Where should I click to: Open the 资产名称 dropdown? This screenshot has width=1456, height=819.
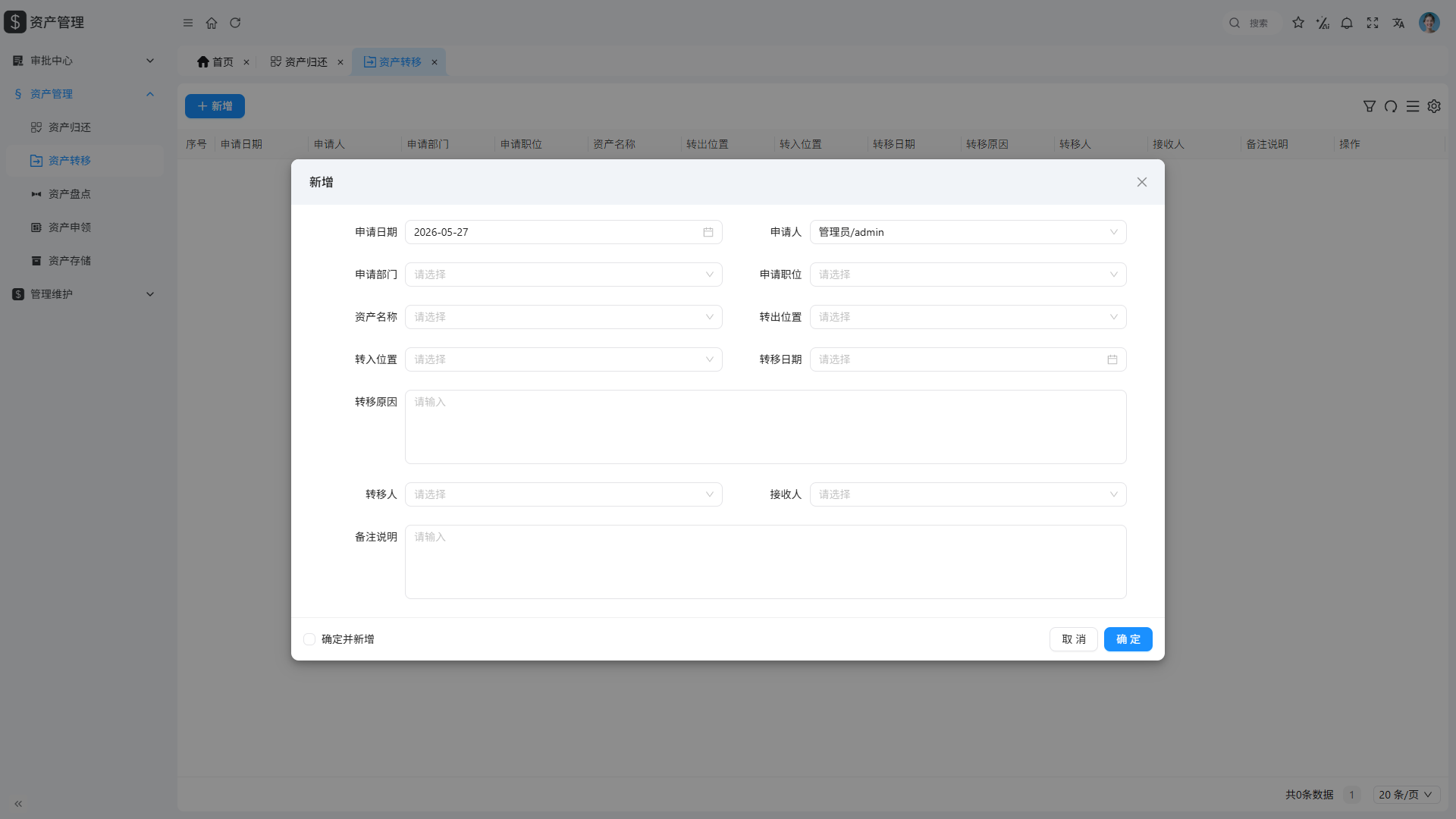coord(563,317)
